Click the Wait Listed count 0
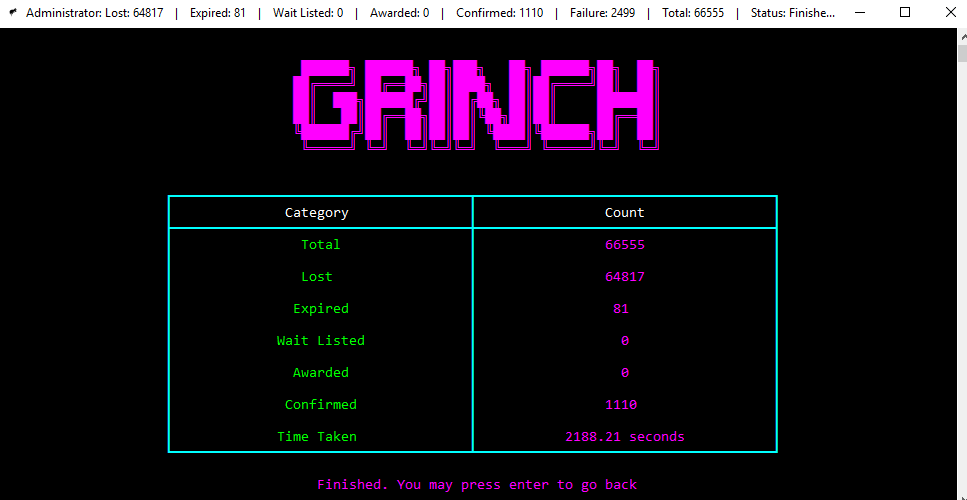 click(625, 341)
